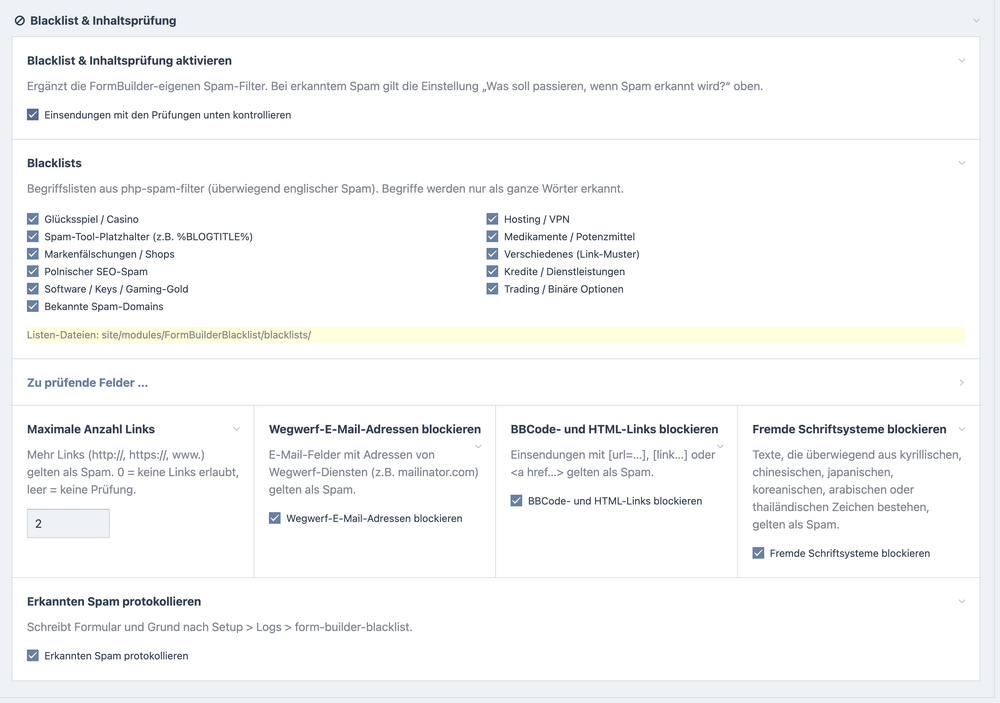The width and height of the screenshot is (1000, 703).
Task: Focus the Maximale Anzahl Links number input
Action: tap(68, 523)
